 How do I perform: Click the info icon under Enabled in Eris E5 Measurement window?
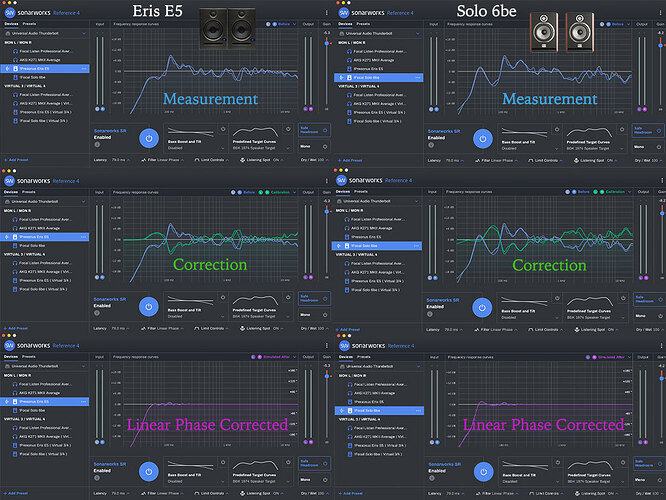point(97,144)
